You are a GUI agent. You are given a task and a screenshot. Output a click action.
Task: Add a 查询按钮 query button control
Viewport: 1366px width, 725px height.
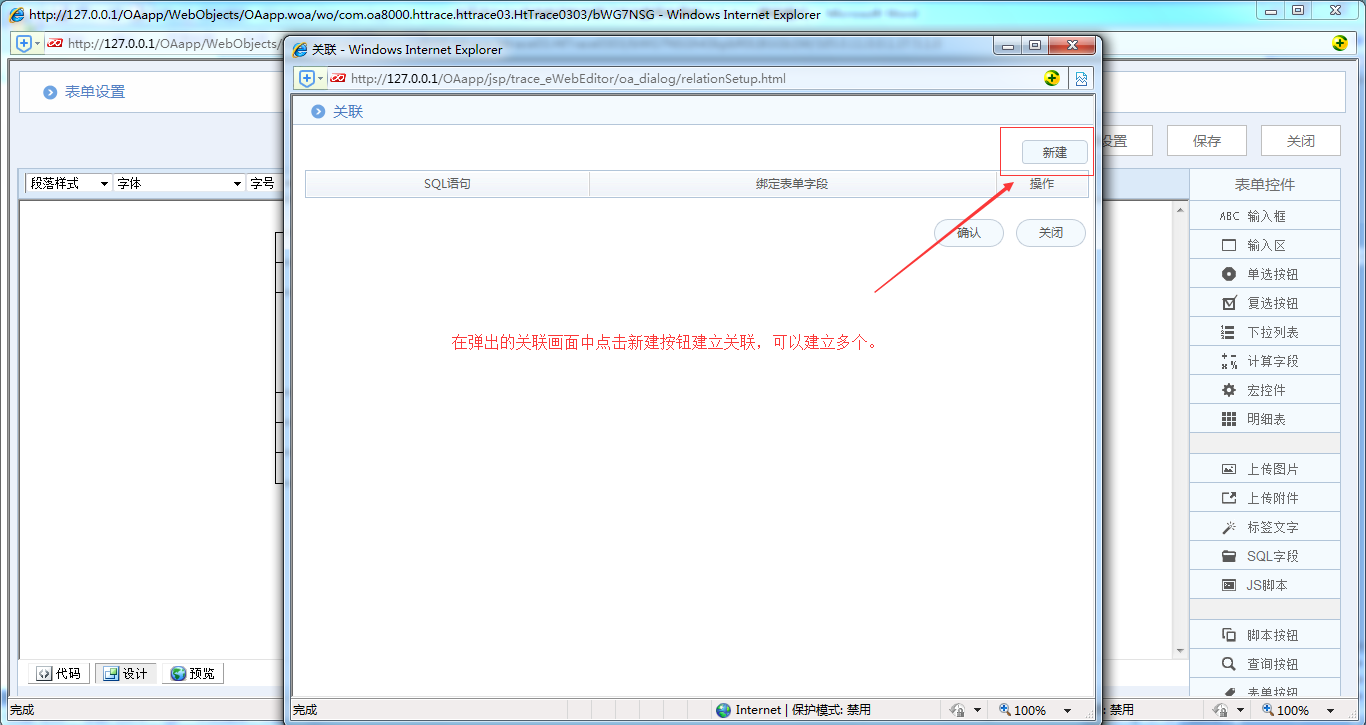tap(1265, 664)
